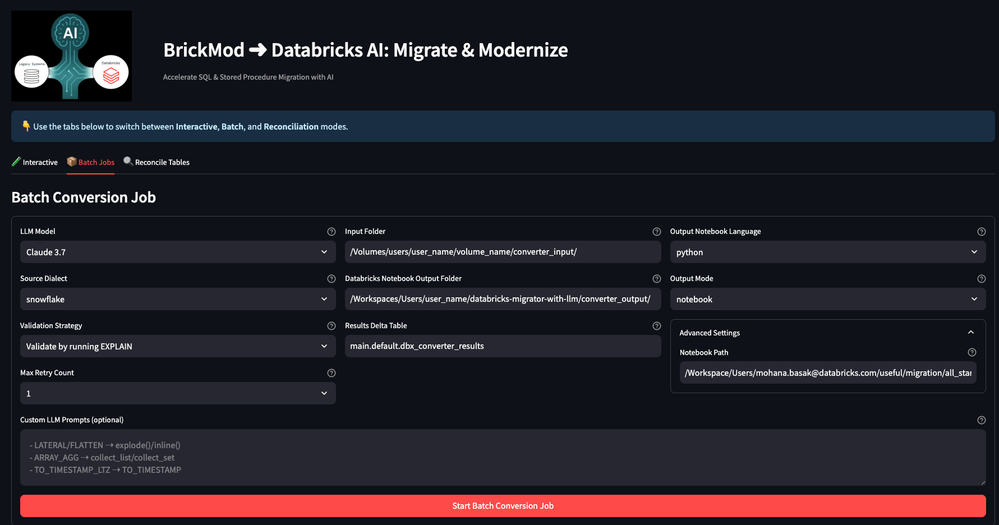Click the Start Batch Conversion Job button

click(502, 506)
